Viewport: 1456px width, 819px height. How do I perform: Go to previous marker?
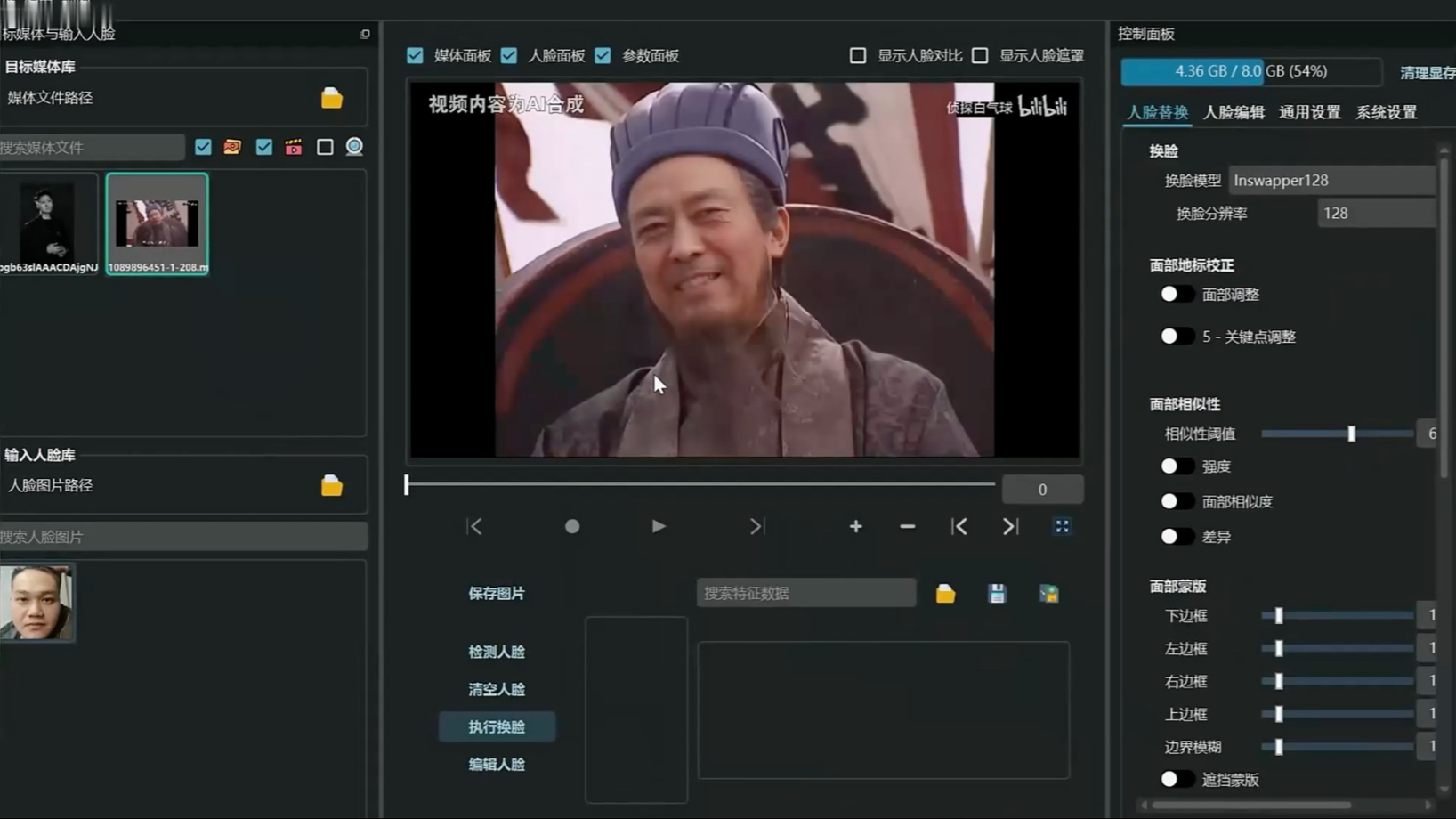959,526
